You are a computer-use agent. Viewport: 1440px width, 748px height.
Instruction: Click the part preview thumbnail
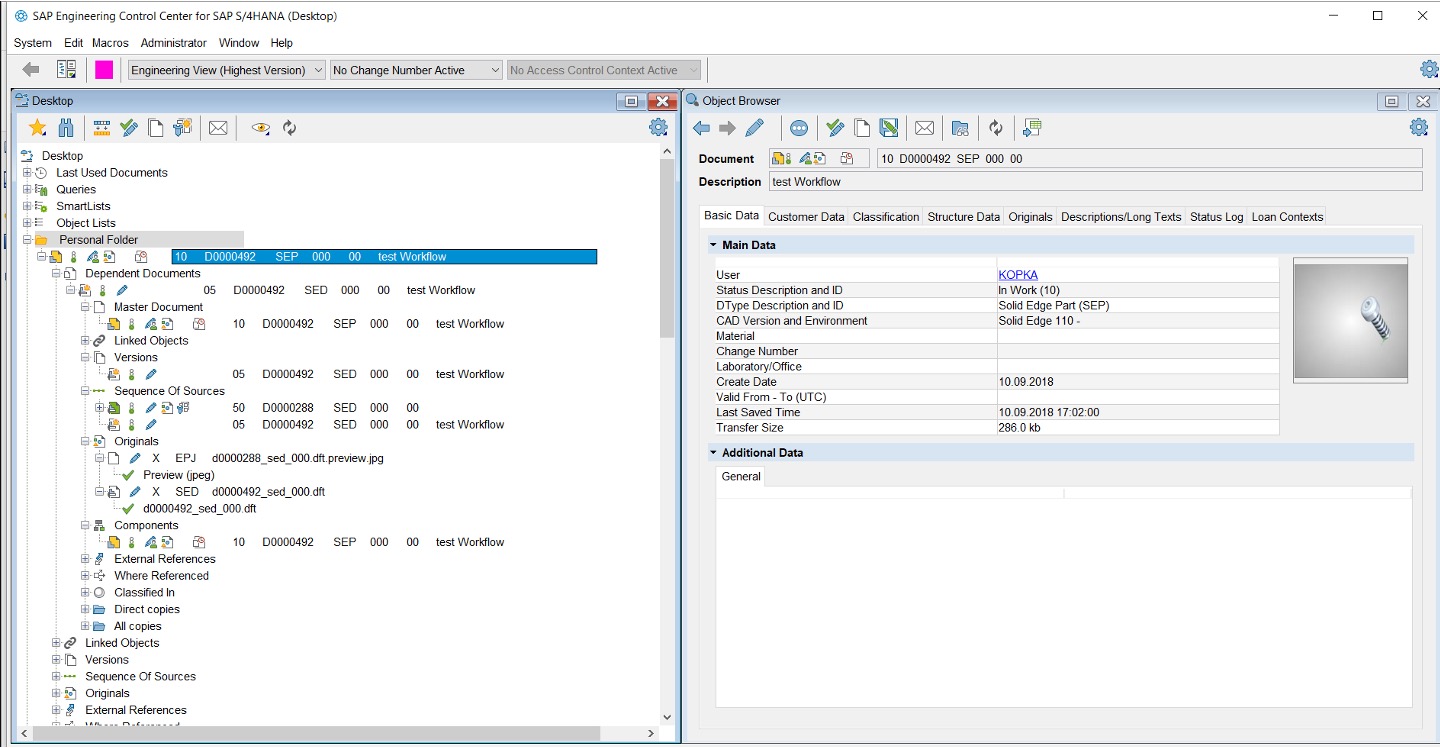(1350, 320)
